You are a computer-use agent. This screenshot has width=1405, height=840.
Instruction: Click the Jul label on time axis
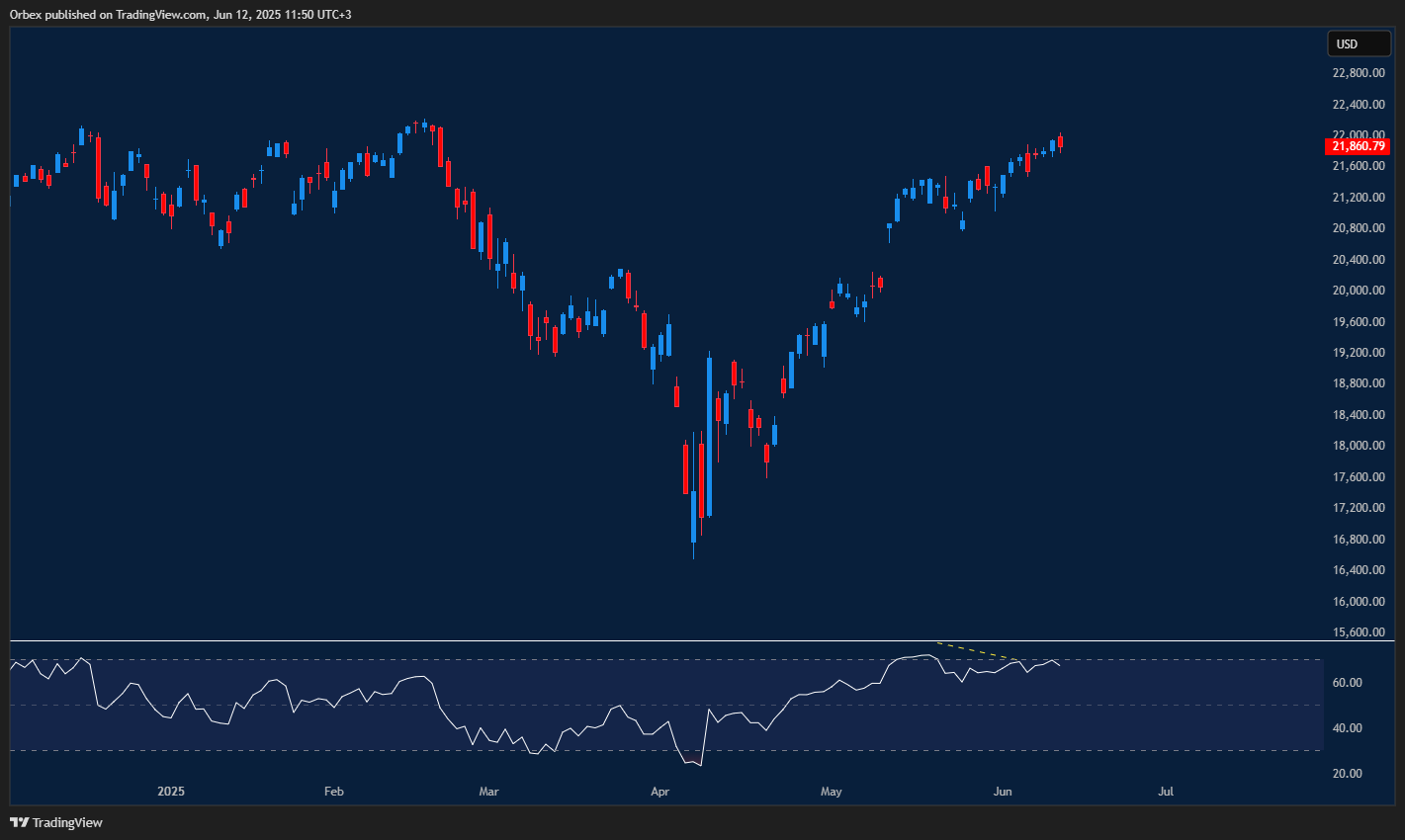[1166, 792]
